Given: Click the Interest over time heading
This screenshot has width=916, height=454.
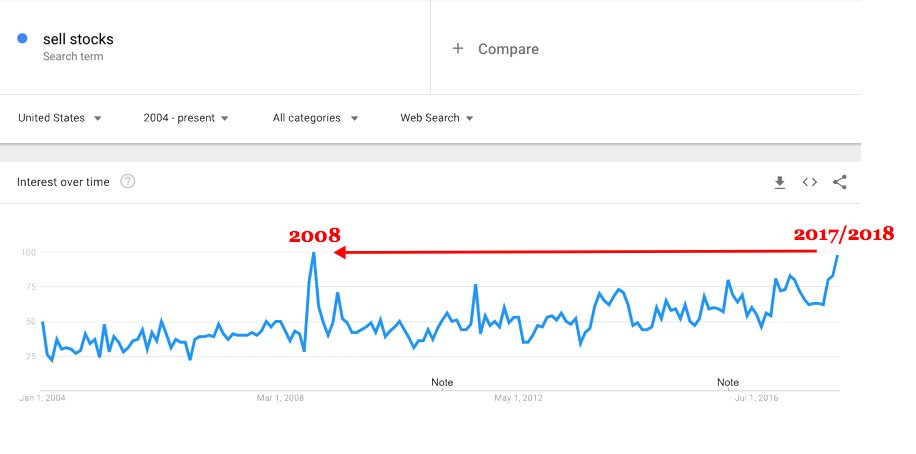Looking at the screenshot, I should (x=64, y=182).
